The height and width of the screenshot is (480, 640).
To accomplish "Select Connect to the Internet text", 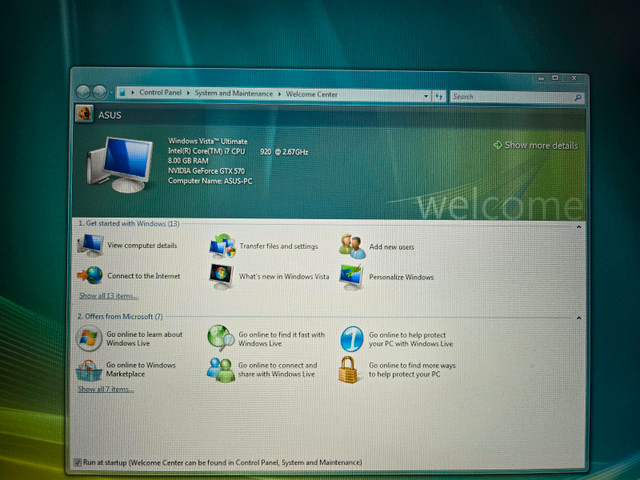I will tap(144, 276).
